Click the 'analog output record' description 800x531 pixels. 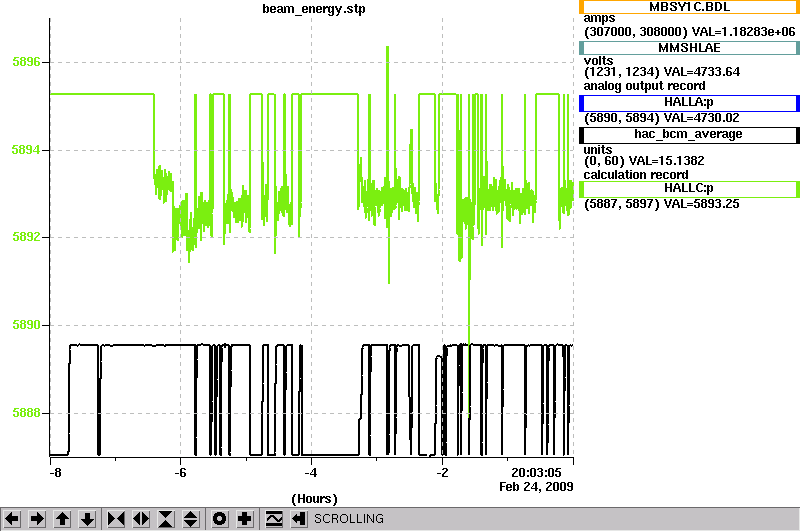point(644,86)
